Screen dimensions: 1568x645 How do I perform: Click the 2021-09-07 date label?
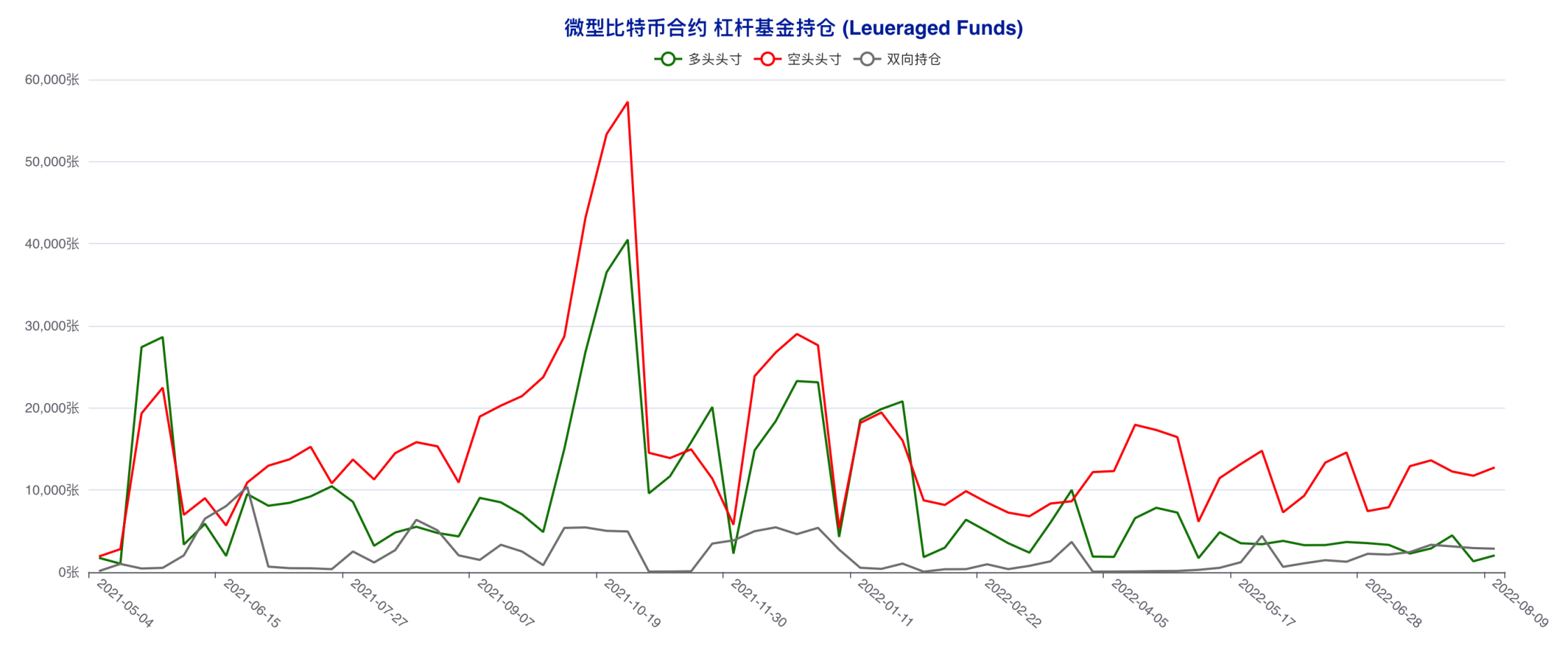pos(505,604)
